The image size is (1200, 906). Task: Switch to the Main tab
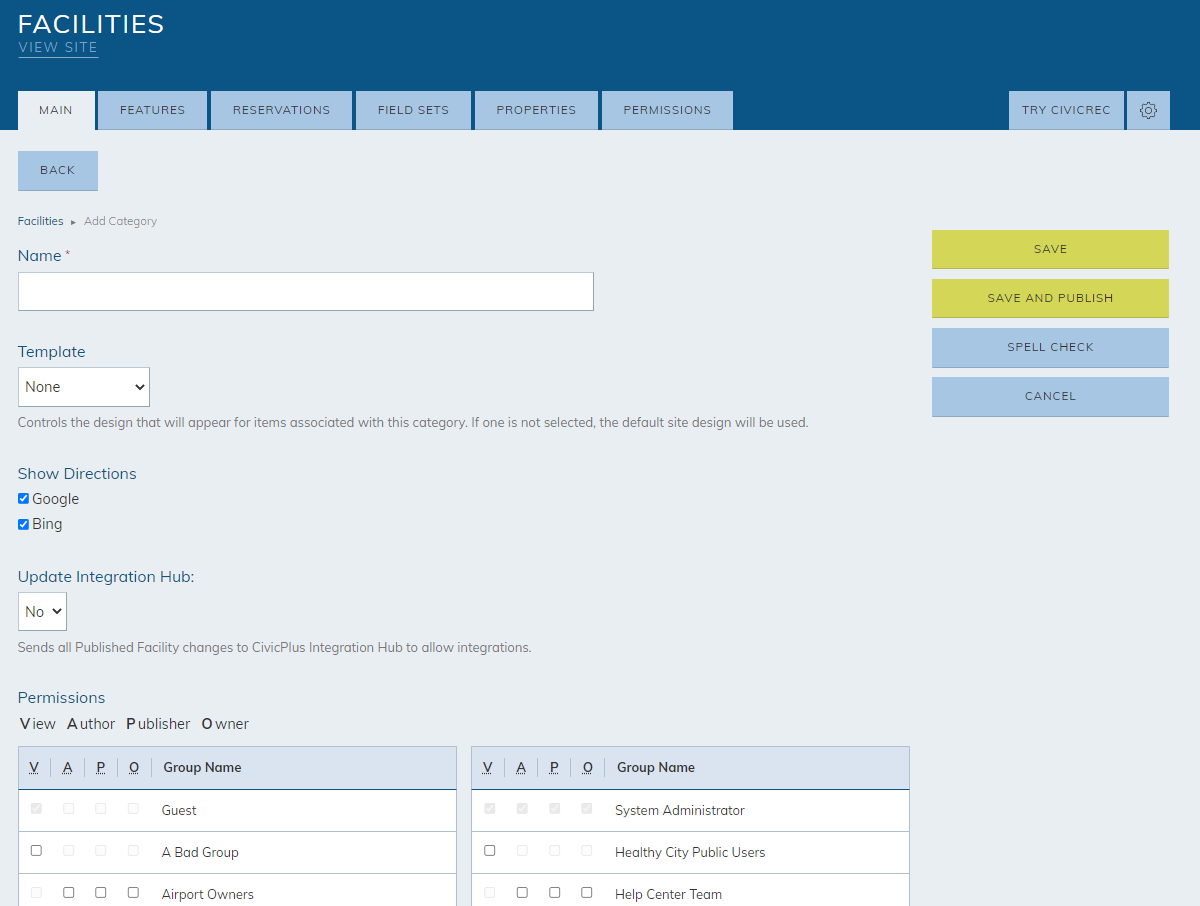click(56, 111)
